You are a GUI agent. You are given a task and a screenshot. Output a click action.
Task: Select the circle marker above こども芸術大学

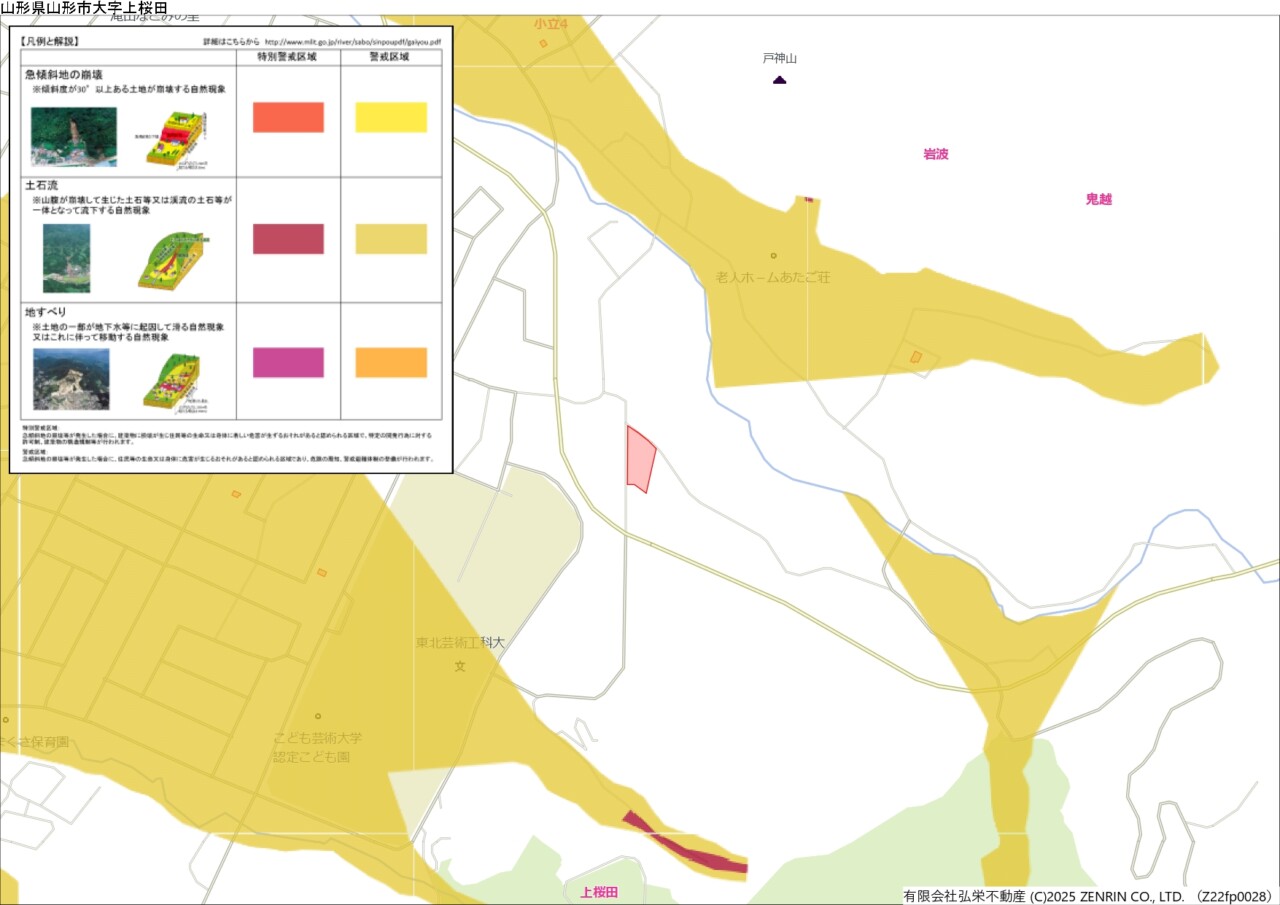coord(318,716)
